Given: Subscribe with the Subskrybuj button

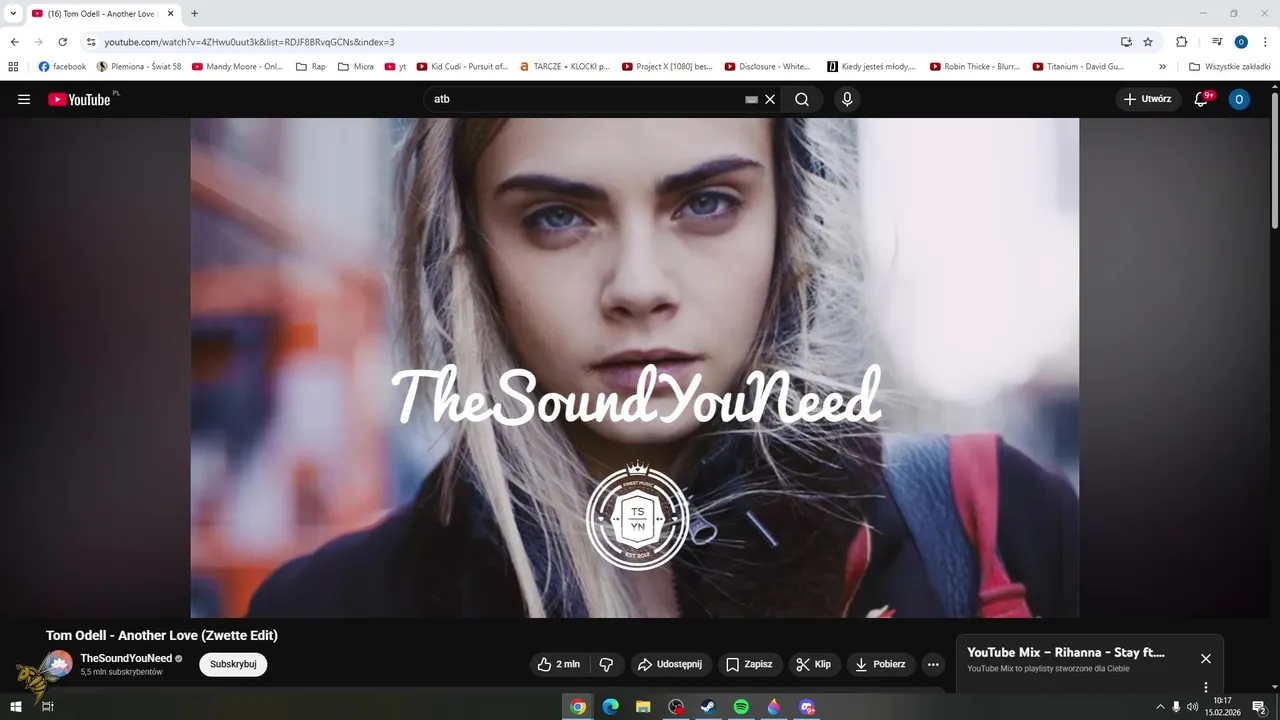Looking at the screenshot, I should [233, 664].
